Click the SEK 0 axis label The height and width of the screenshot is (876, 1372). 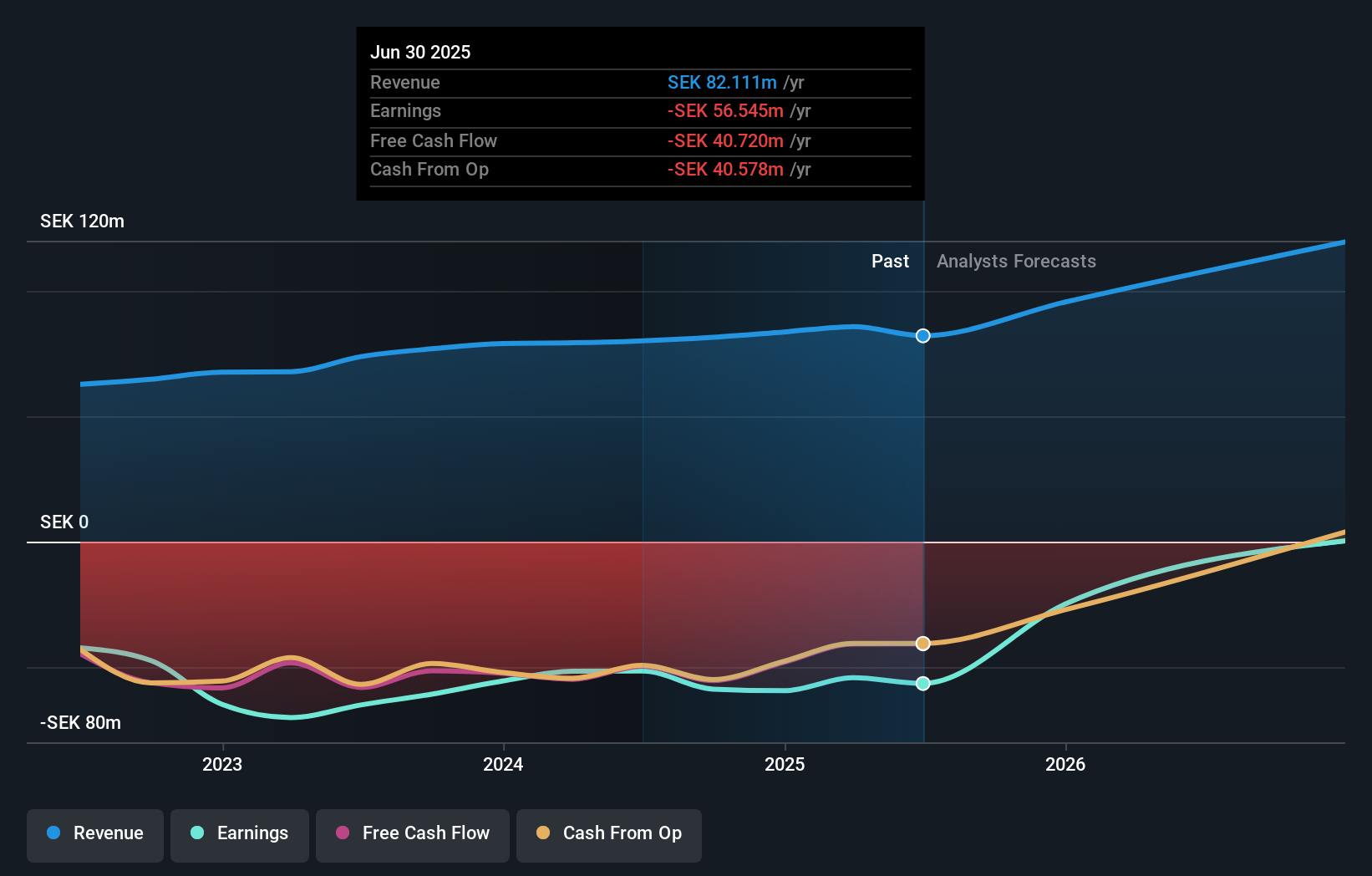coord(64,522)
